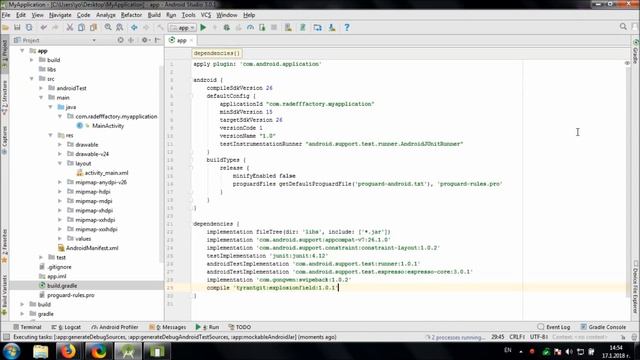Open the Logcat tool tab
This screenshot has width=640, height=360.
66,327
